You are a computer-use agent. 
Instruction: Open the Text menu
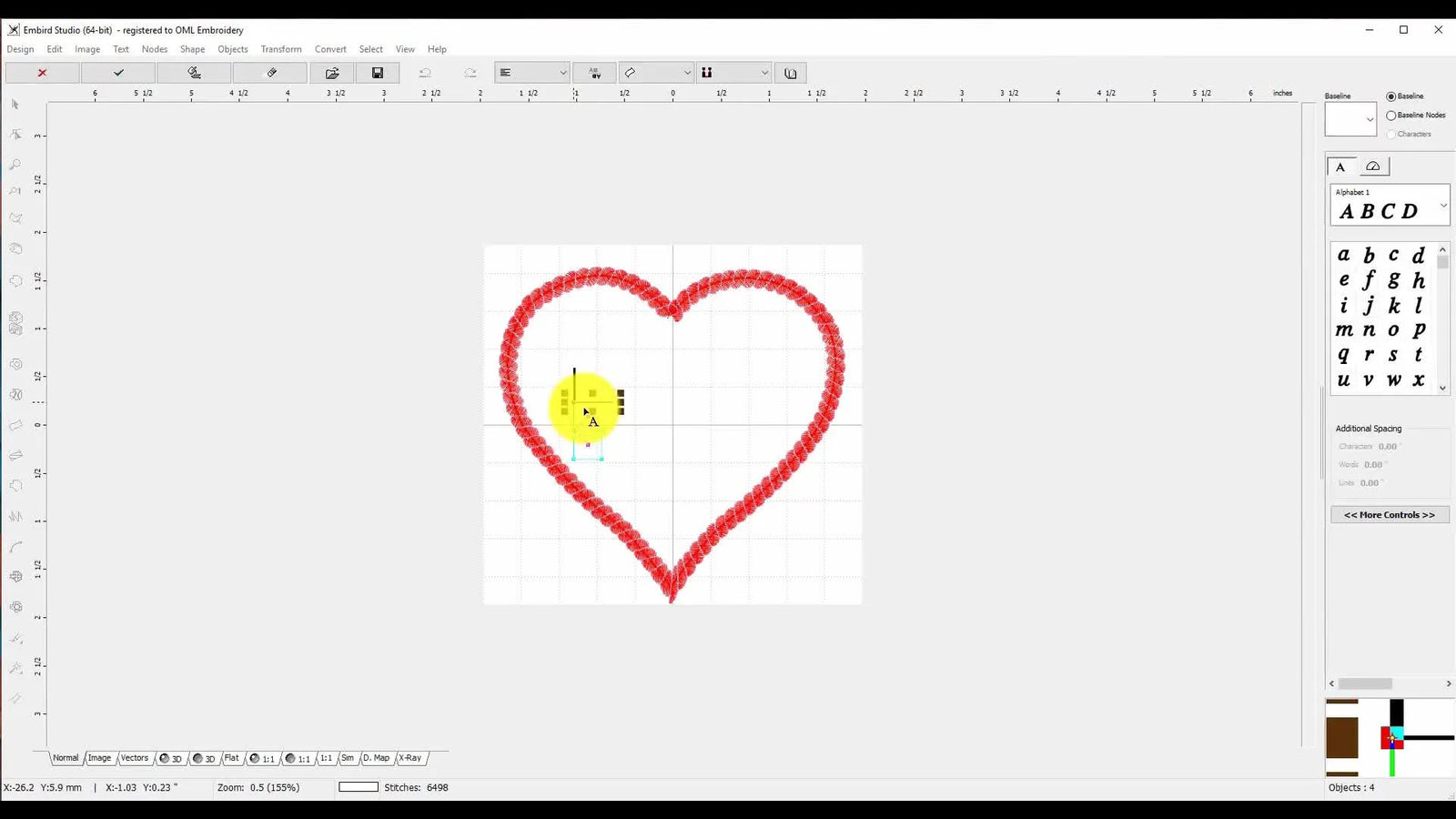click(x=121, y=49)
